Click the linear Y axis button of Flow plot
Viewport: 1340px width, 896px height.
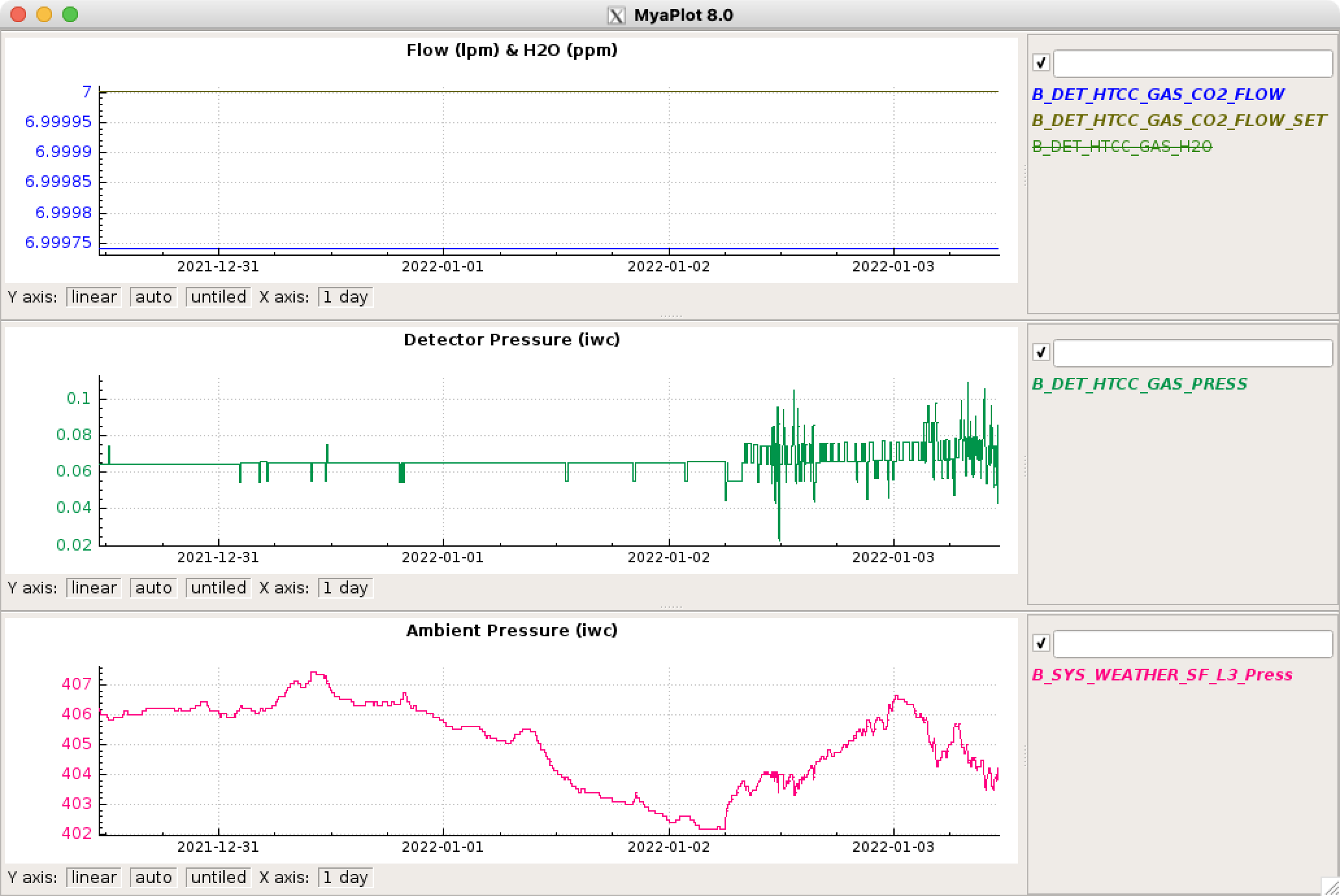click(x=94, y=297)
